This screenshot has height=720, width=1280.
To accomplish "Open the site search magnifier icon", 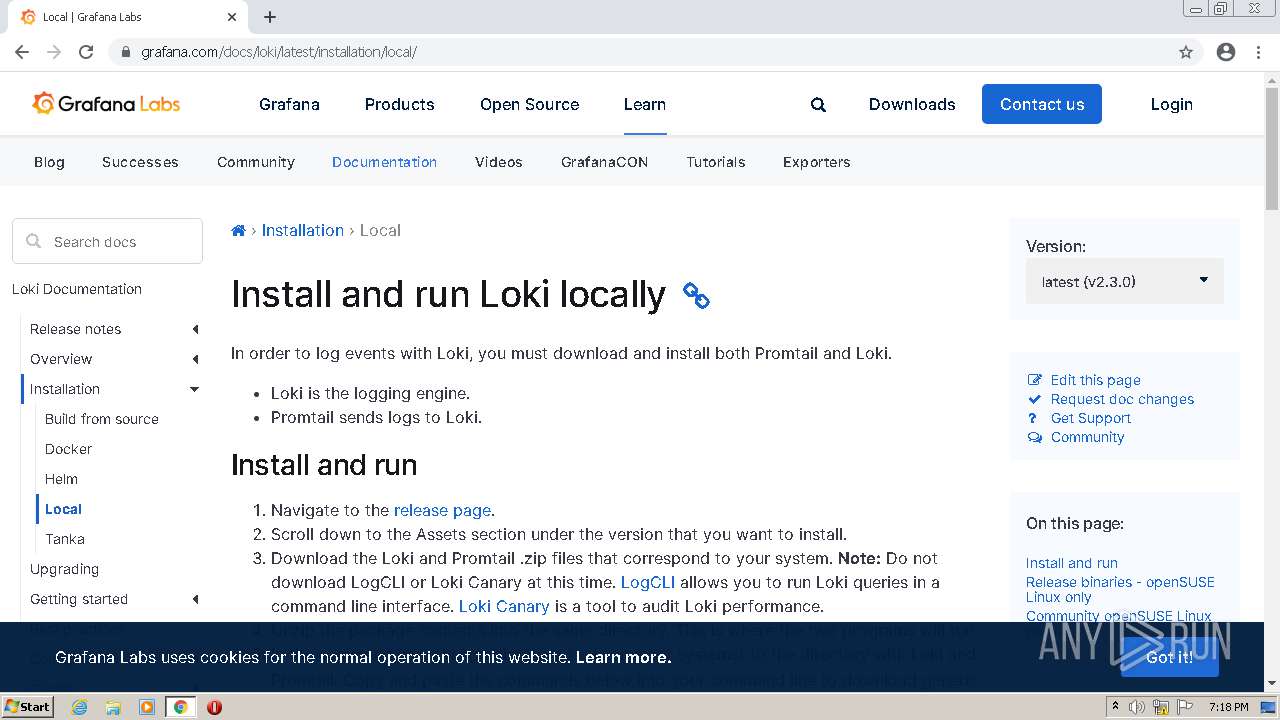I will click(x=818, y=105).
